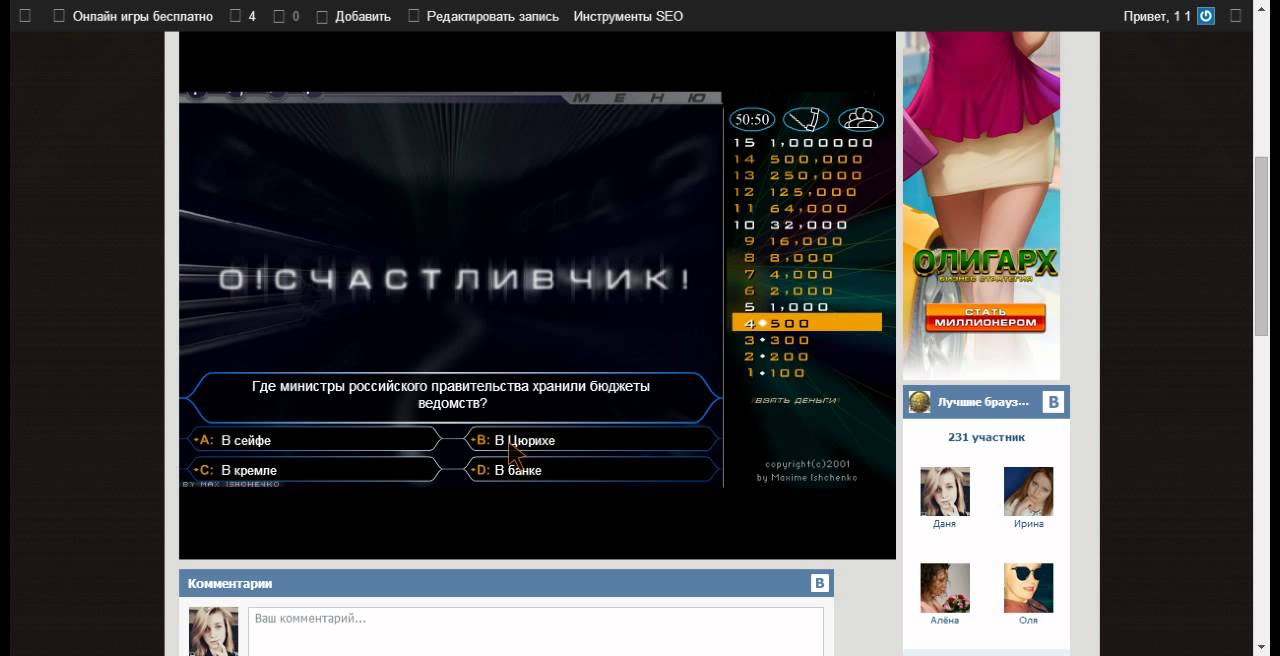Open Ирина's profile photo
This screenshot has height=656, width=1280.
click(x=1028, y=491)
